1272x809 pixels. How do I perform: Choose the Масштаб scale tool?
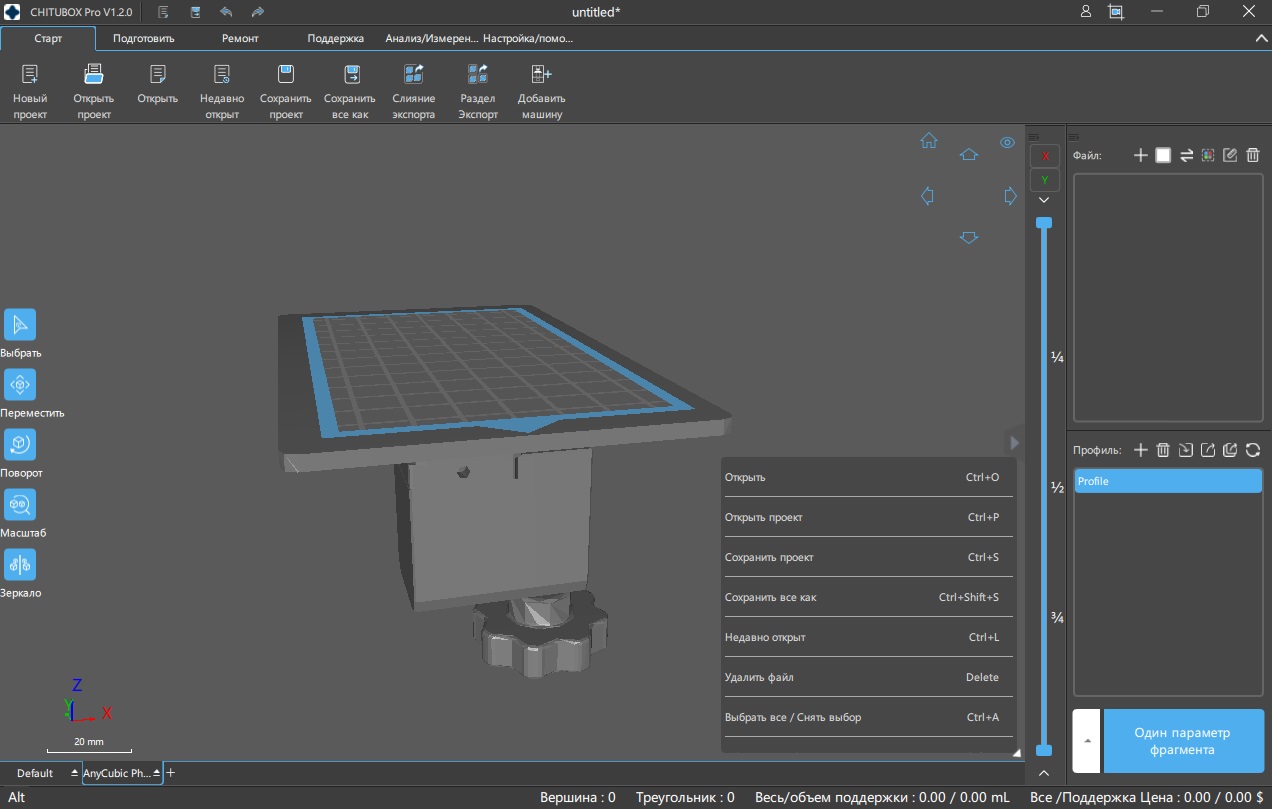coord(20,505)
